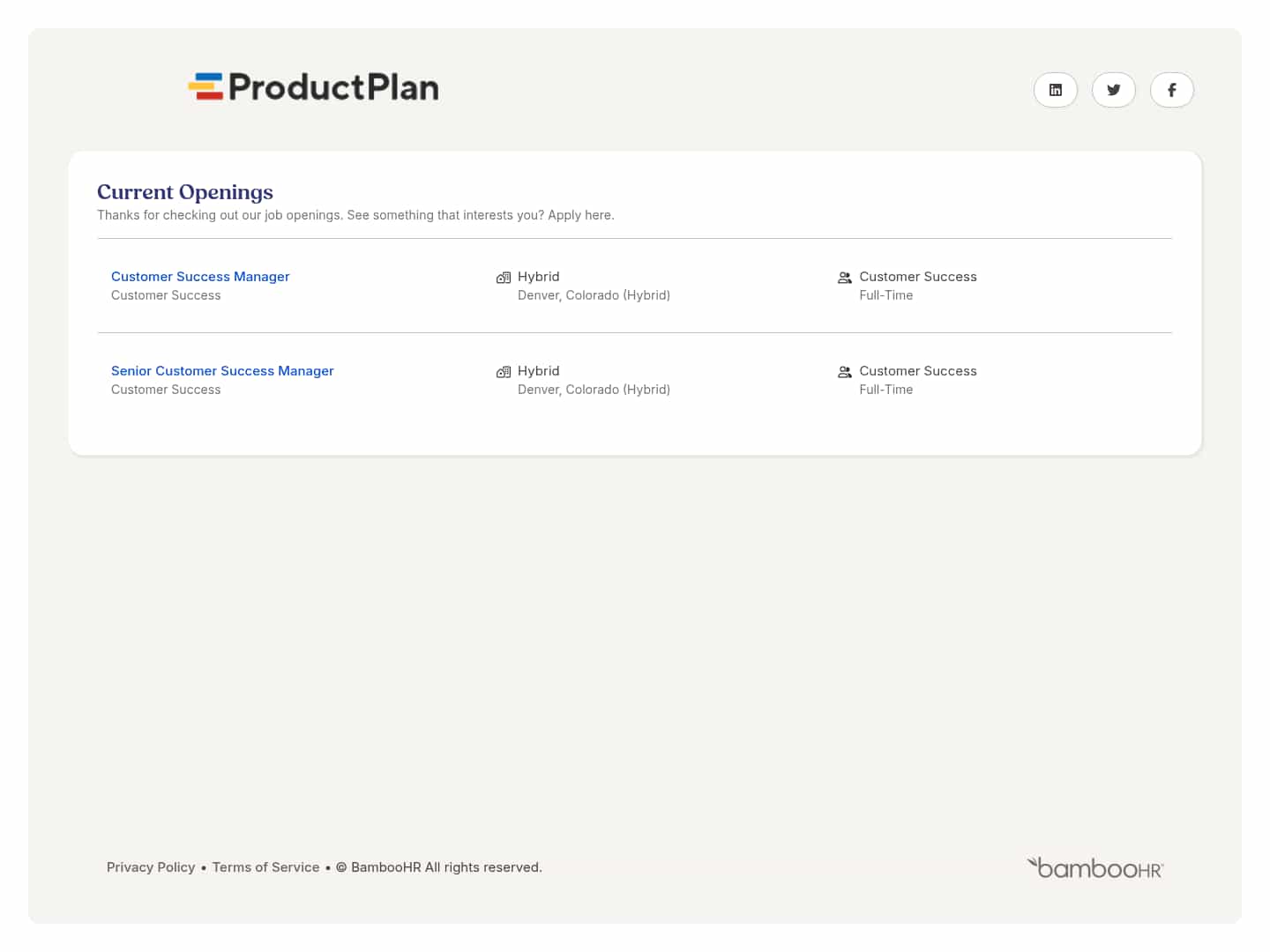
Task: View the Terms of Service
Action: (265, 867)
